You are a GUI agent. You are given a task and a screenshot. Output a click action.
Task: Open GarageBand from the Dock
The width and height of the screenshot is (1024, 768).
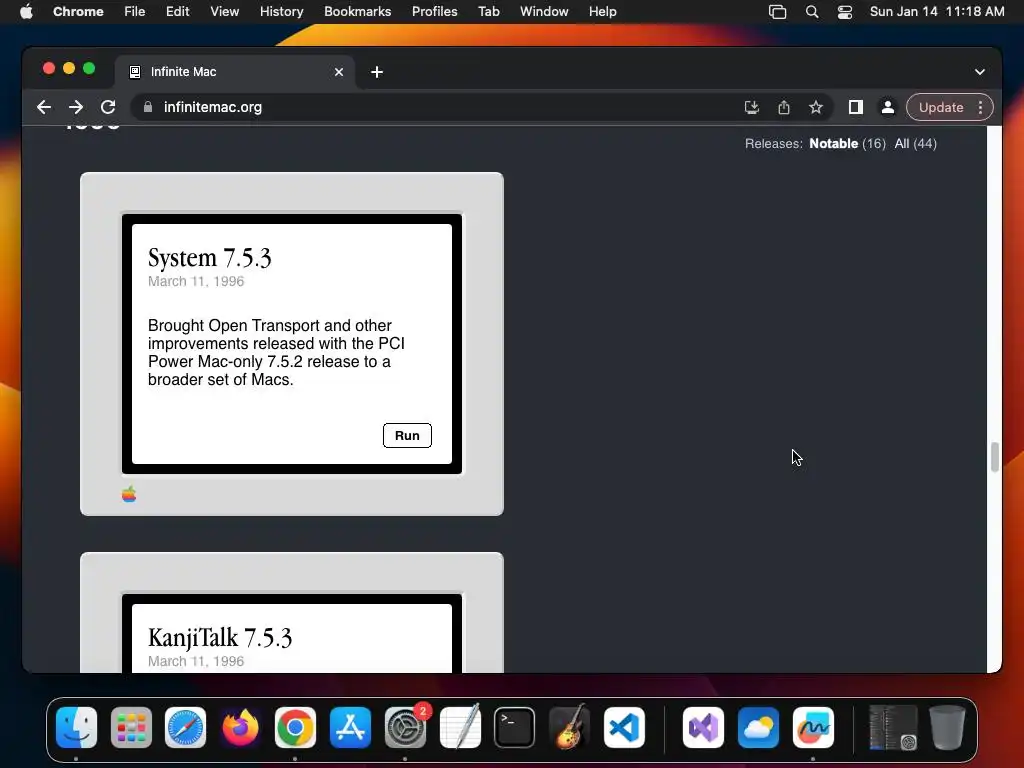[569, 728]
